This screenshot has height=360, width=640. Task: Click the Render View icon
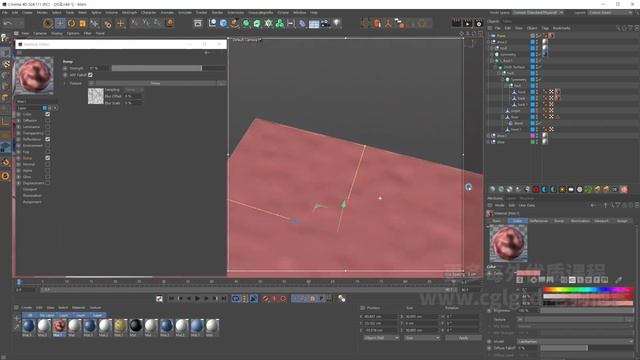pyautogui.click(x=456, y=23)
